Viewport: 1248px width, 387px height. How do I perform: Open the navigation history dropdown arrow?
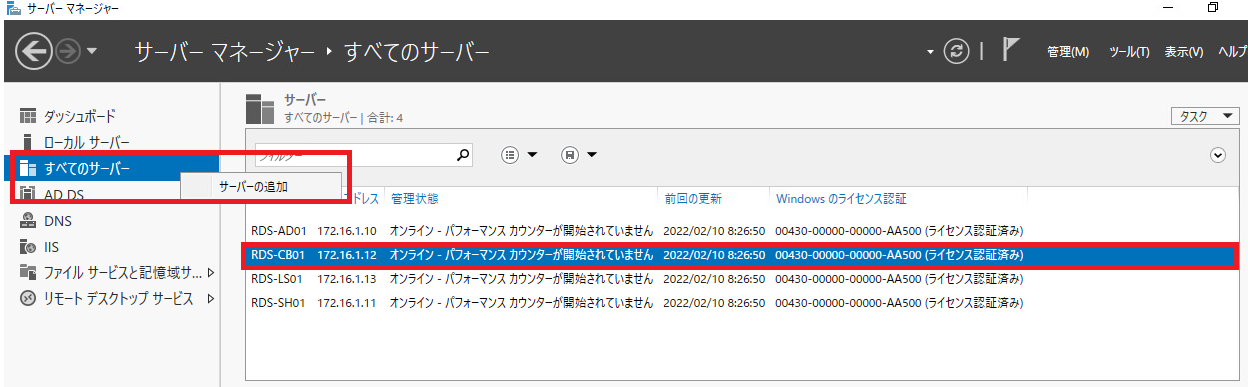[93, 52]
